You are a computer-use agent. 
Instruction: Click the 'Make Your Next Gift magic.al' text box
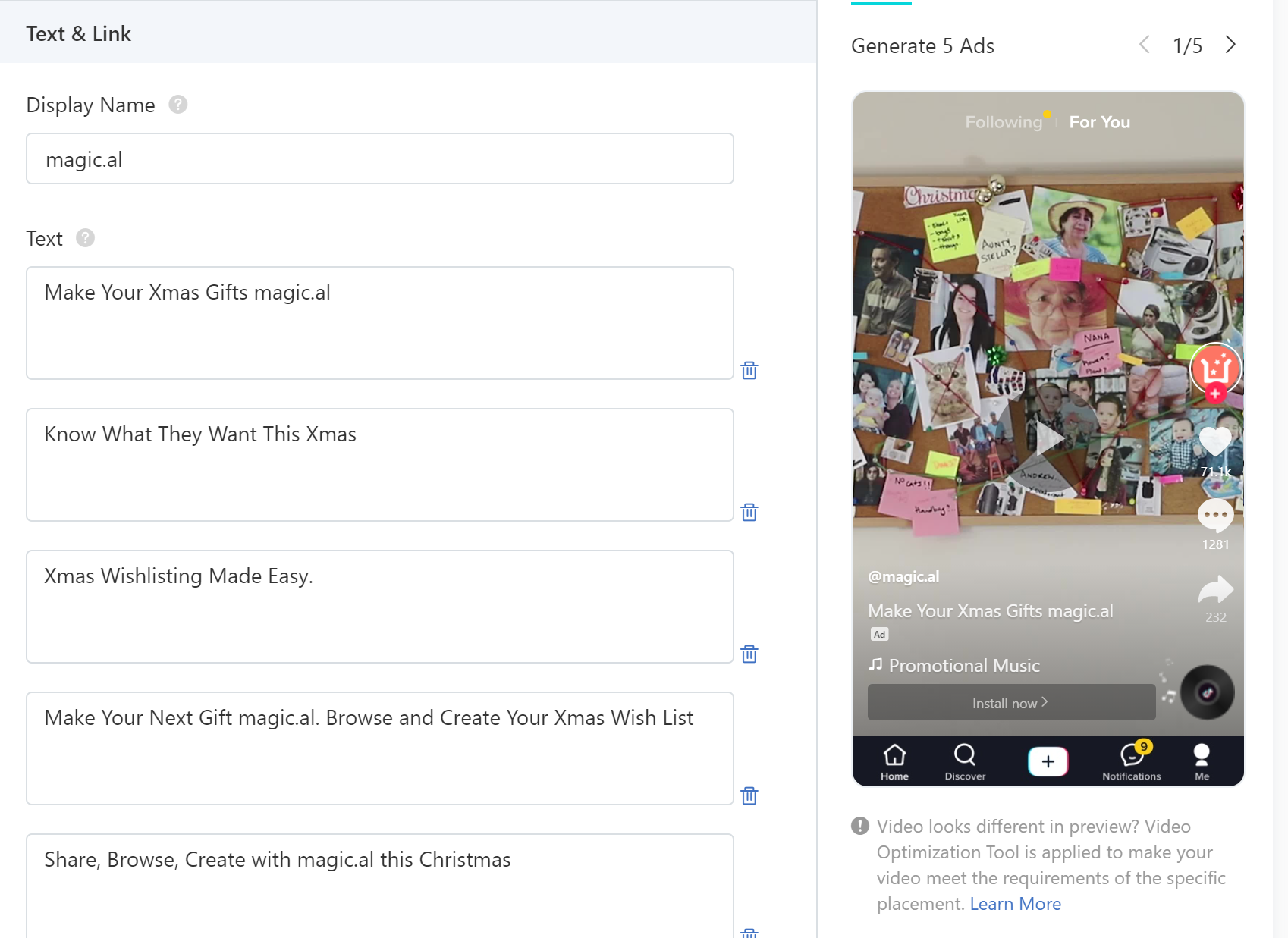pos(380,748)
